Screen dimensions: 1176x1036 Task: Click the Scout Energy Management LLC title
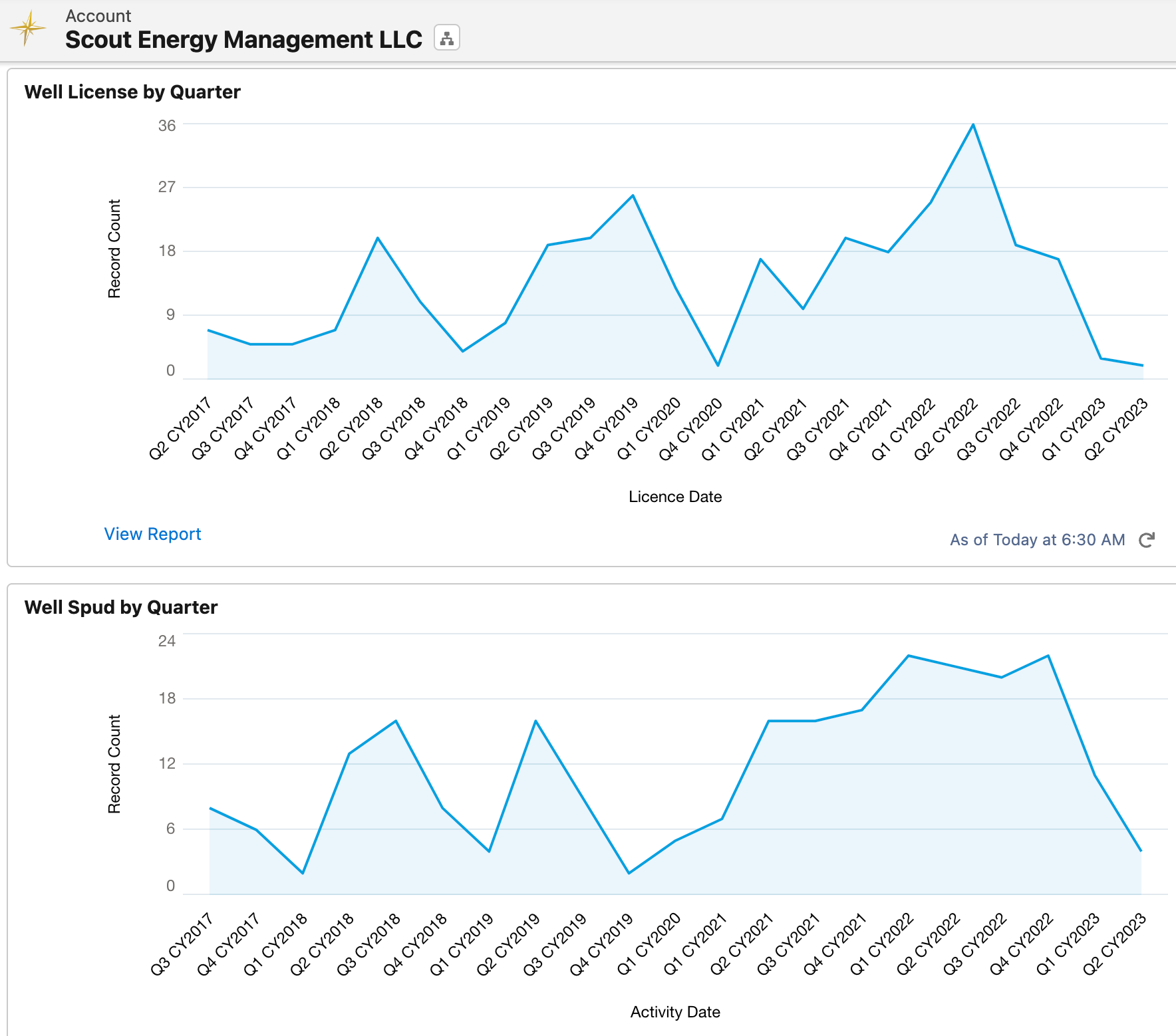[243, 40]
